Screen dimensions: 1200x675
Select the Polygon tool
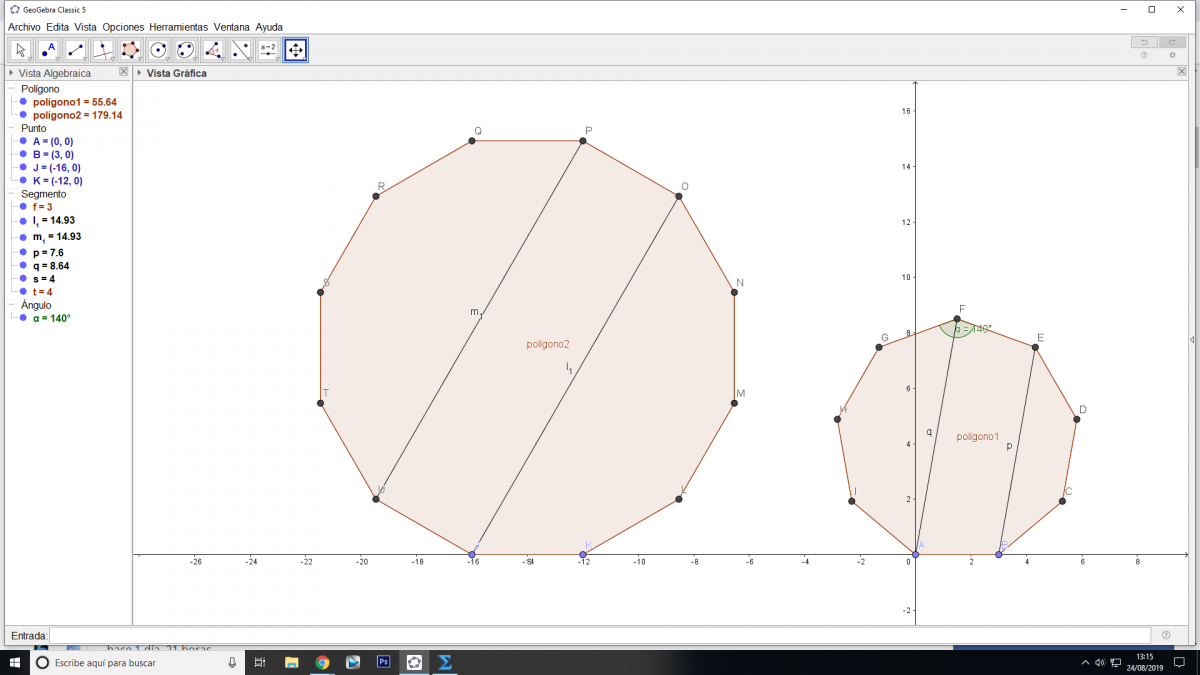130,49
